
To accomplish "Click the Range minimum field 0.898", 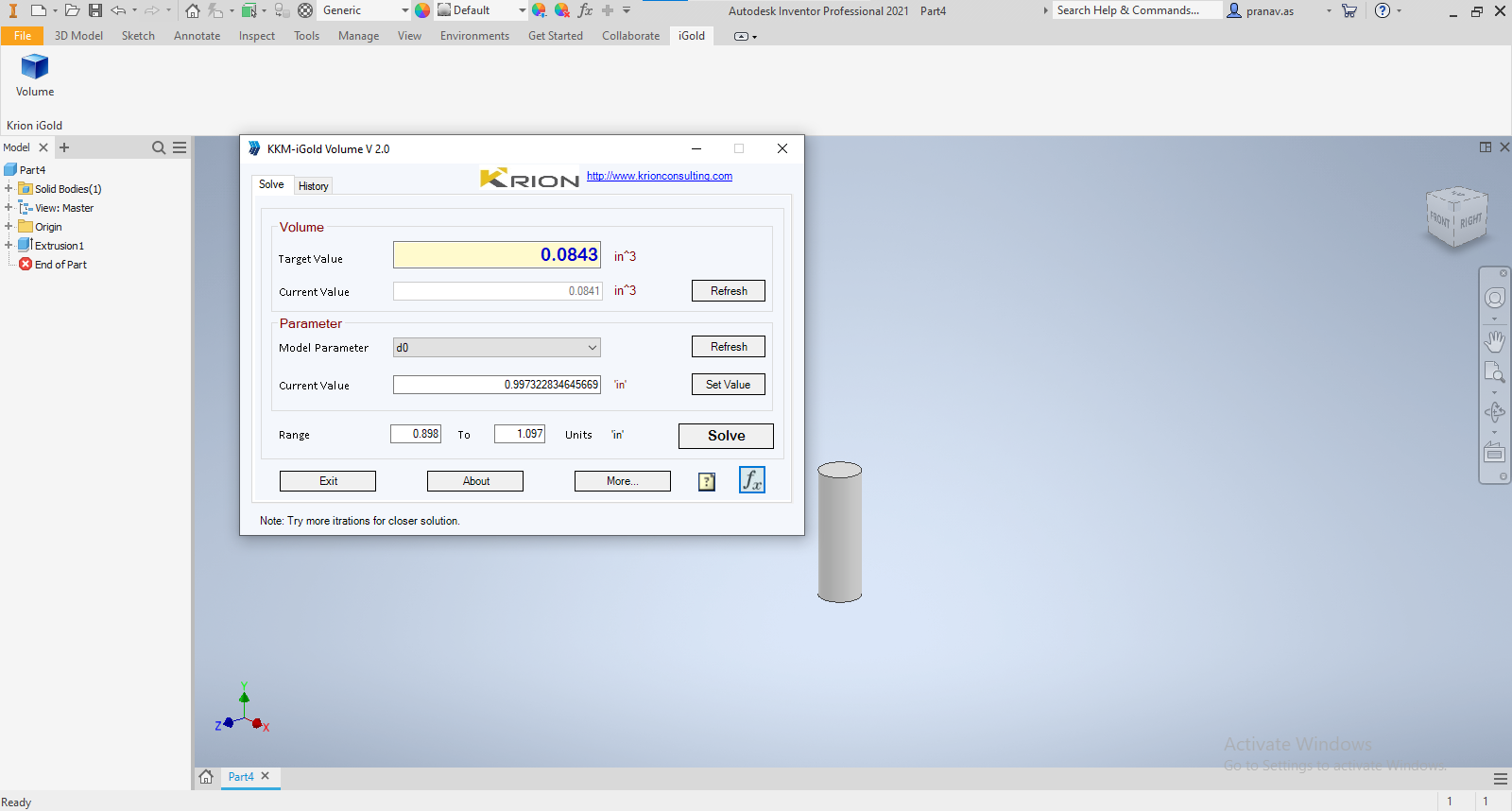I will pos(416,434).
